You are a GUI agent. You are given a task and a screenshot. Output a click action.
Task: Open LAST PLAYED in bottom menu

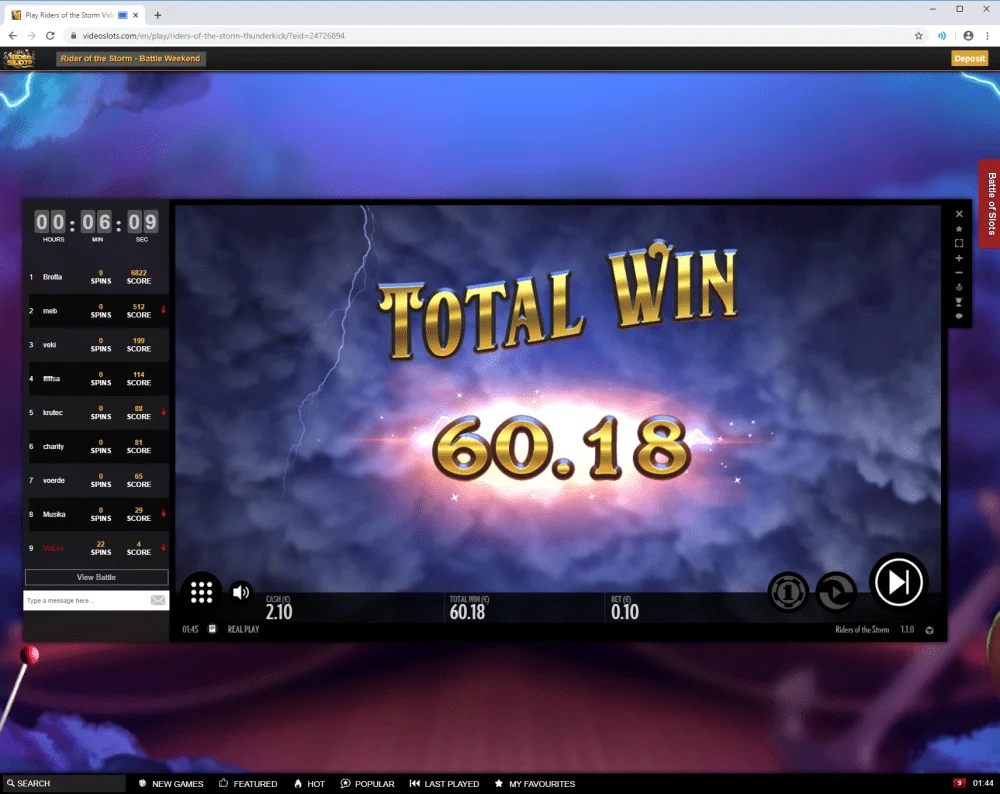tap(444, 784)
